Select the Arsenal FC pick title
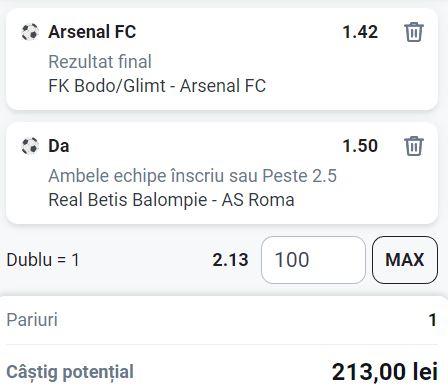448x392 pixels. pos(92,32)
